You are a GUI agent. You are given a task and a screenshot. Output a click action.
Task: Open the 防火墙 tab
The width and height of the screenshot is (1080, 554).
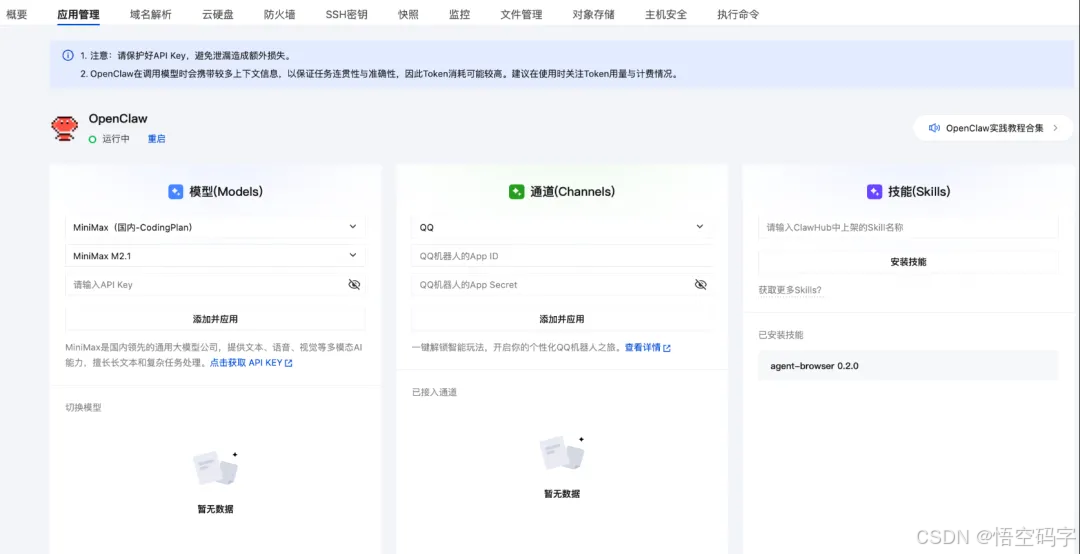280,14
